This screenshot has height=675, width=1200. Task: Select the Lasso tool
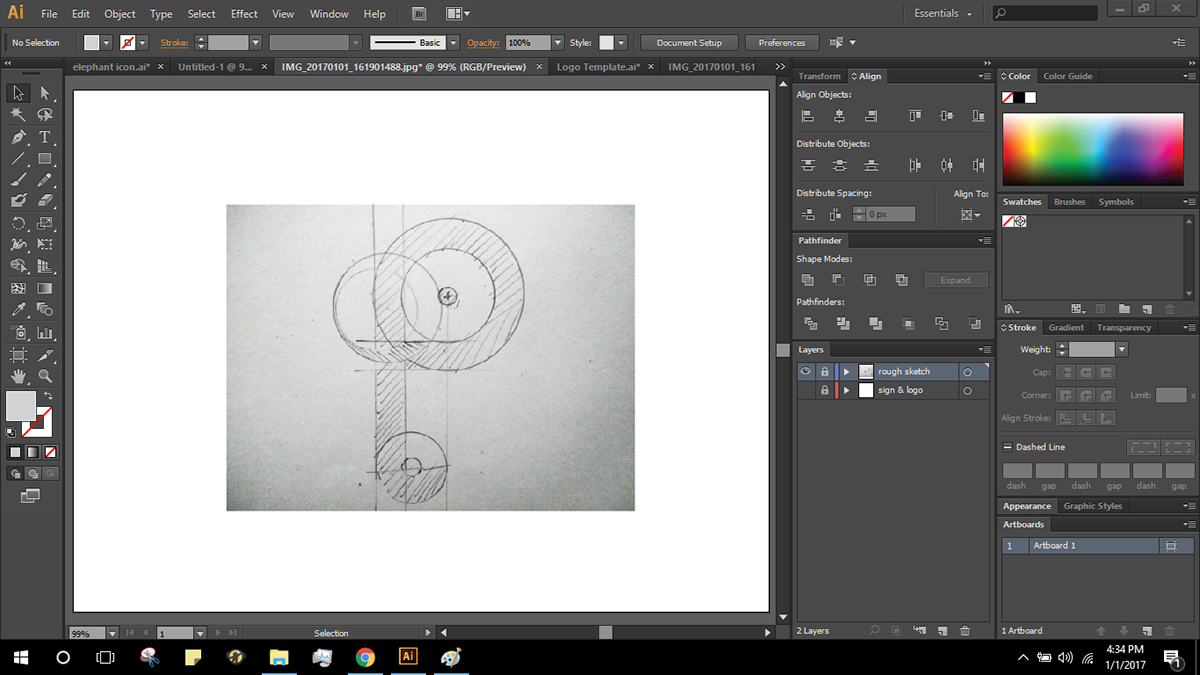tap(45, 115)
